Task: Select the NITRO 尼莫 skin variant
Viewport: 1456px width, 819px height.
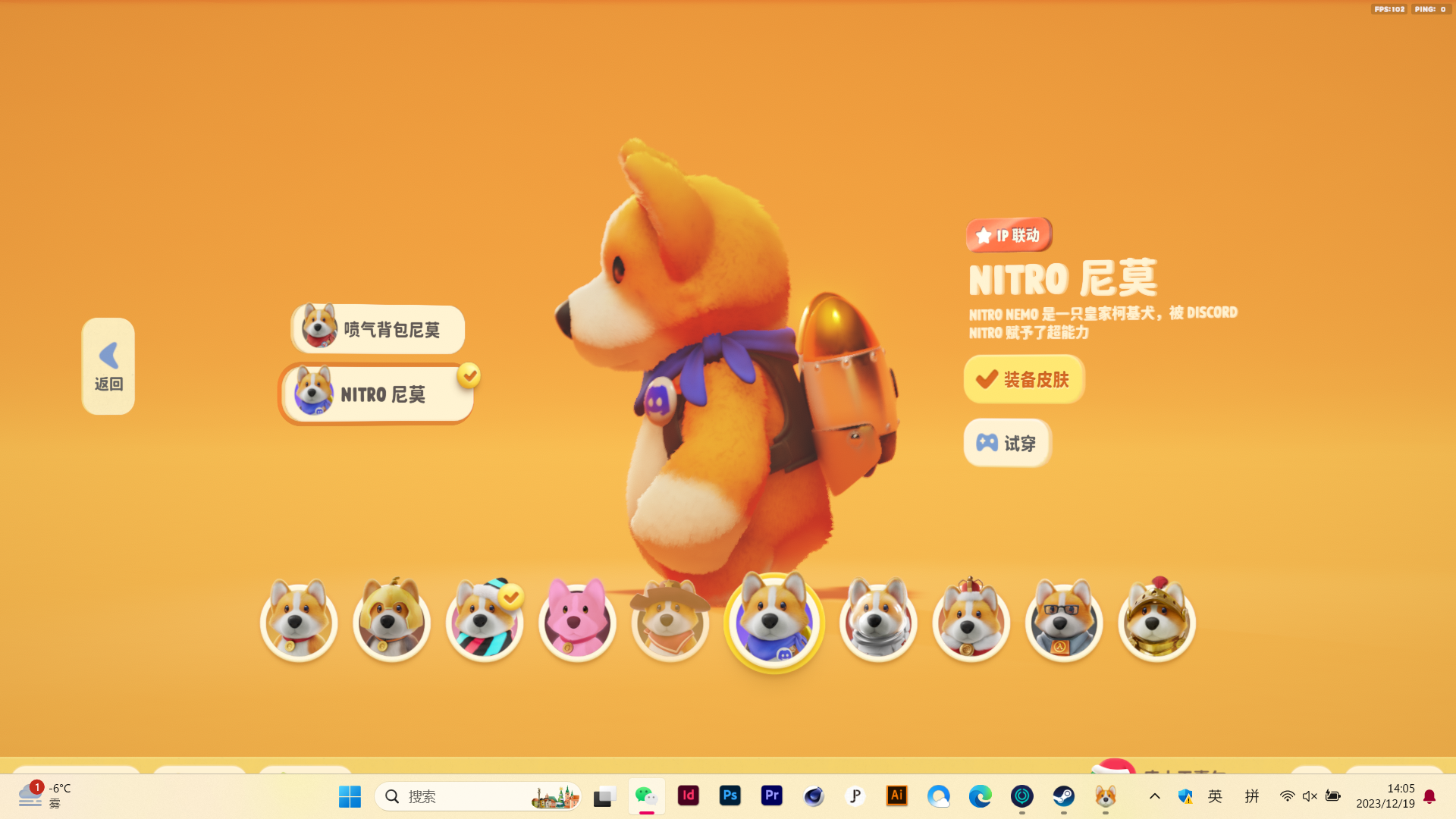Action: tap(377, 394)
